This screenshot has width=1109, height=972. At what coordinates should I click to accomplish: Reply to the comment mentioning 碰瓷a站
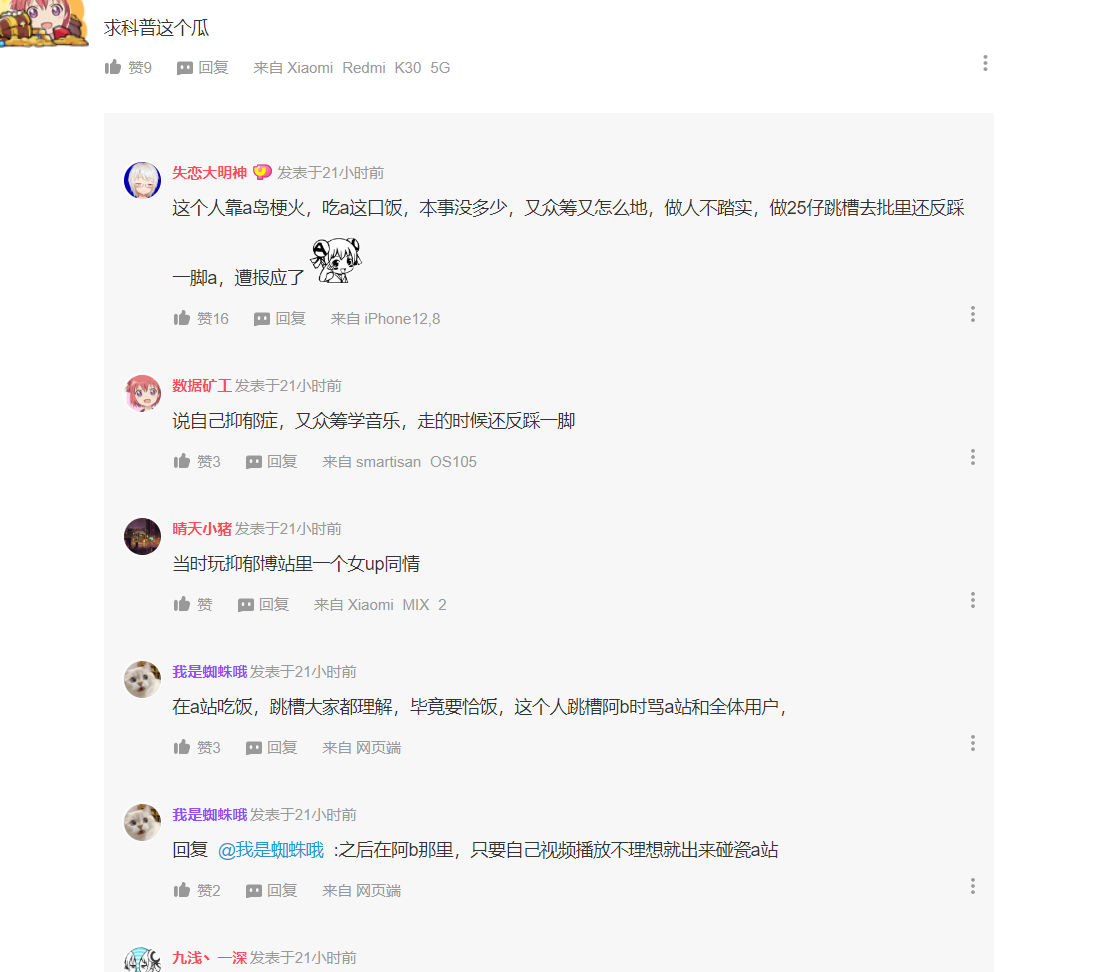click(271, 891)
